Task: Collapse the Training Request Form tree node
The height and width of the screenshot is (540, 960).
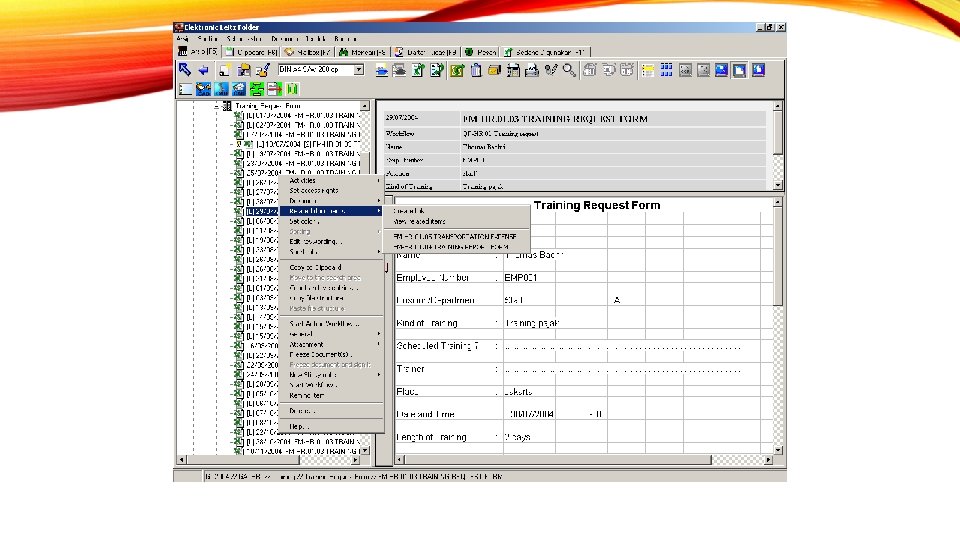Action: click(x=217, y=106)
